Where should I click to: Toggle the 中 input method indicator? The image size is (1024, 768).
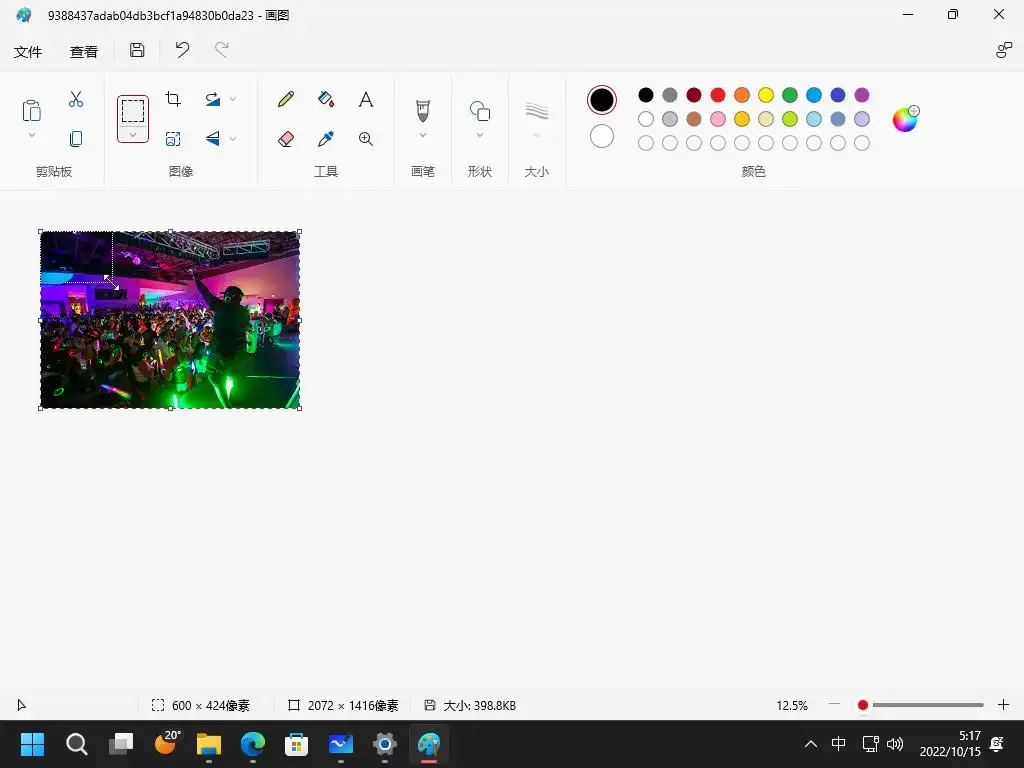(x=839, y=744)
